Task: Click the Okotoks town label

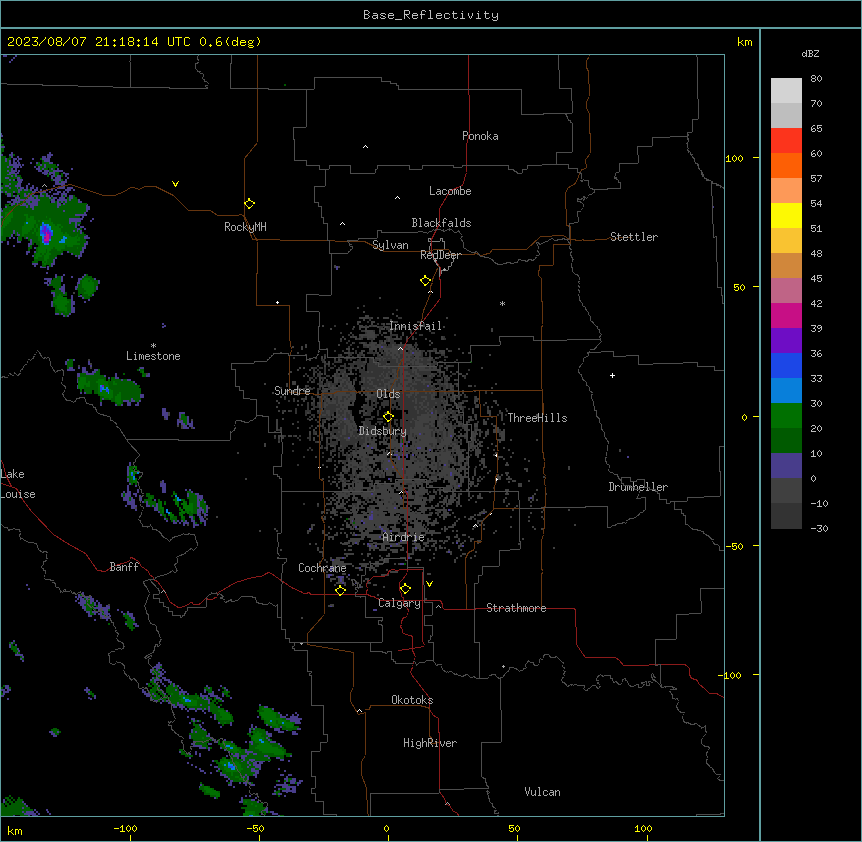Action: [412, 700]
